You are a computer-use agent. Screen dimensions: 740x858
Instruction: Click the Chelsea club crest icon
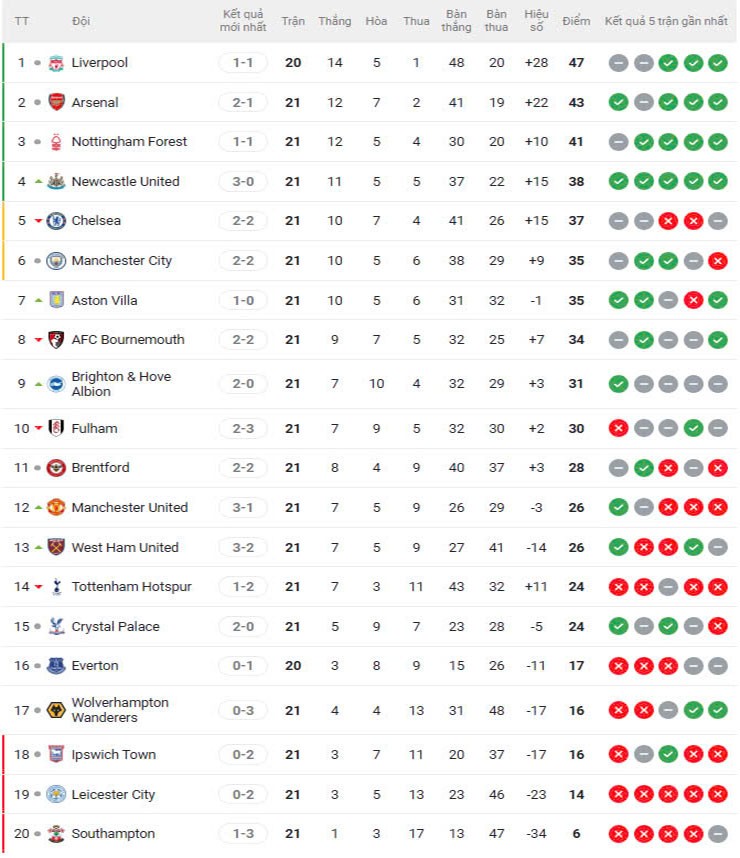[56, 221]
